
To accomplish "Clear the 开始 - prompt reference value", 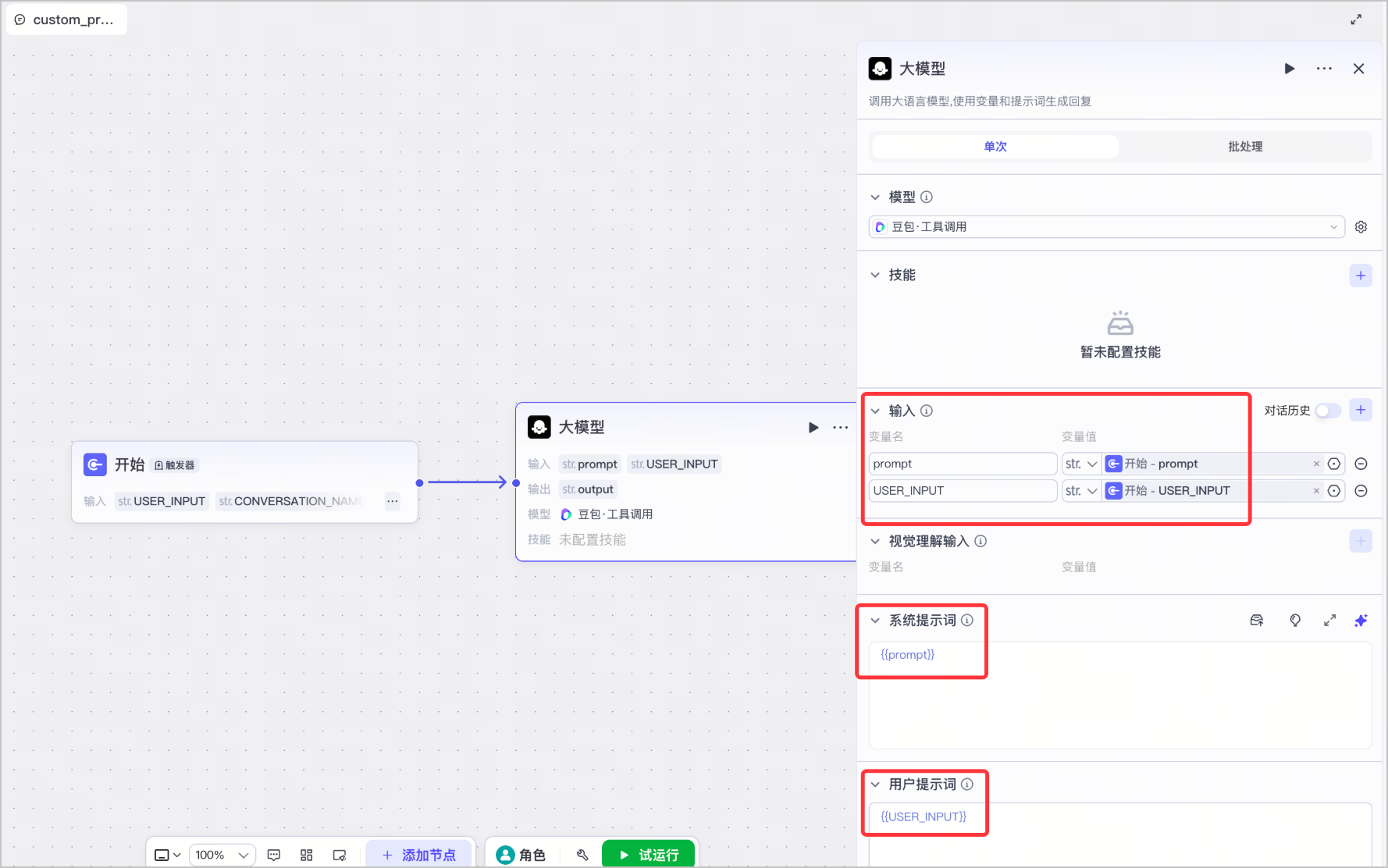I will point(1316,464).
